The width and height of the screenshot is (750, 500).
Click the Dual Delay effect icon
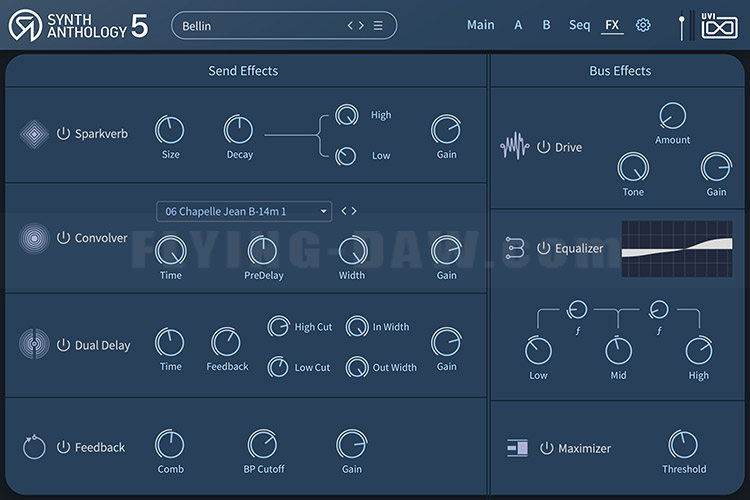pos(34,344)
